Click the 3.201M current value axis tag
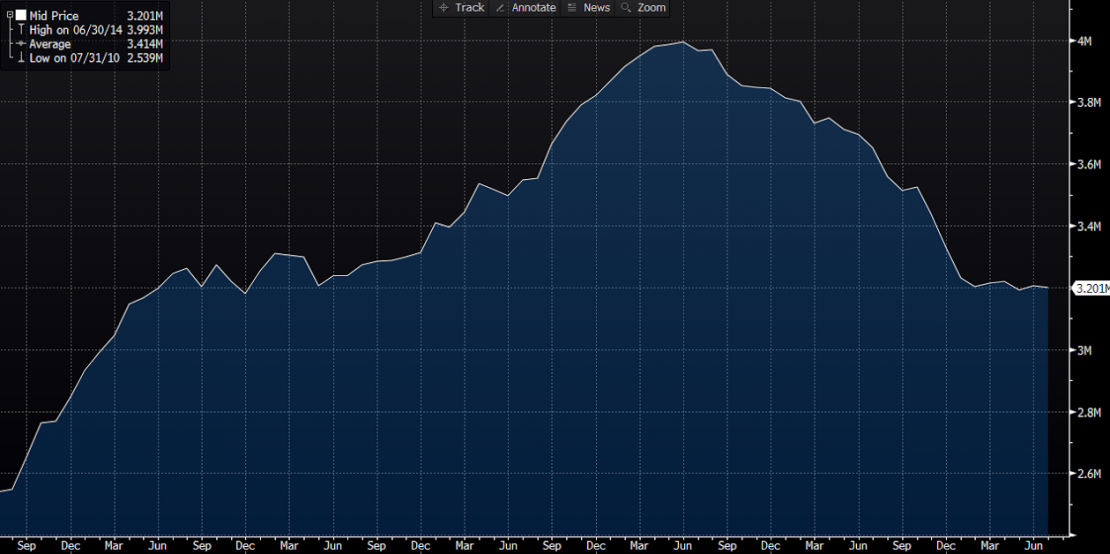 click(x=1088, y=289)
